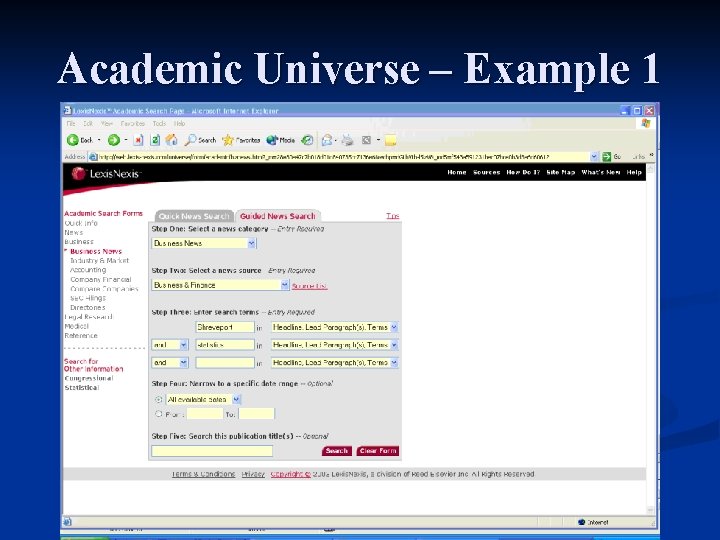Image resolution: width=720 pixels, height=540 pixels.
Task: Open Terms & Conditions footer link
Action: [x=203, y=474]
